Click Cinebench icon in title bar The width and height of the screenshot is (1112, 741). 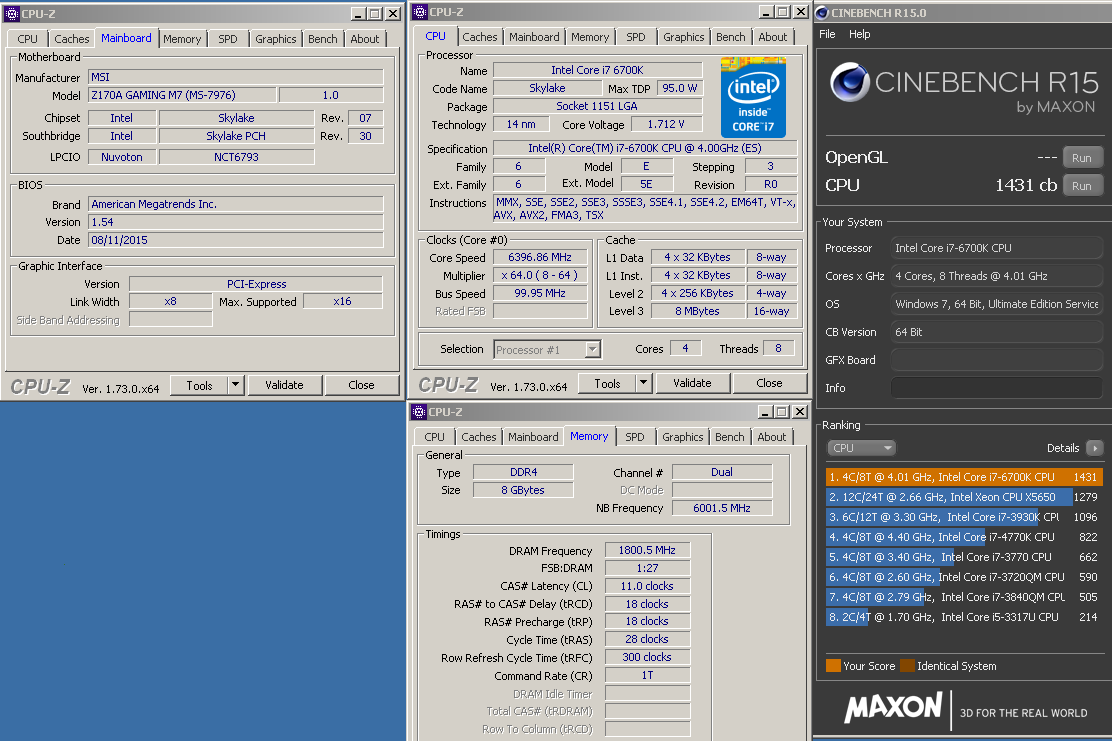[x=822, y=12]
